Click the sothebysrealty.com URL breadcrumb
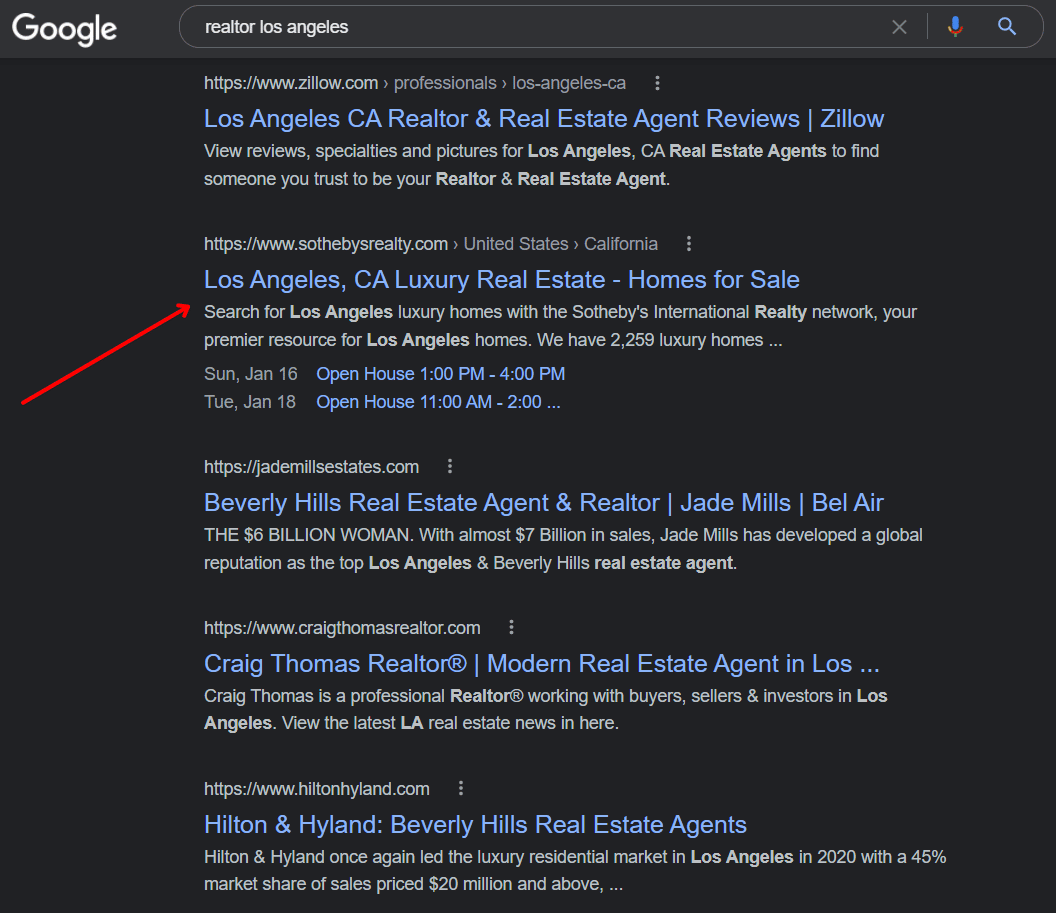Image resolution: width=1056 pixels, height=913 pixels. point(431,244)
